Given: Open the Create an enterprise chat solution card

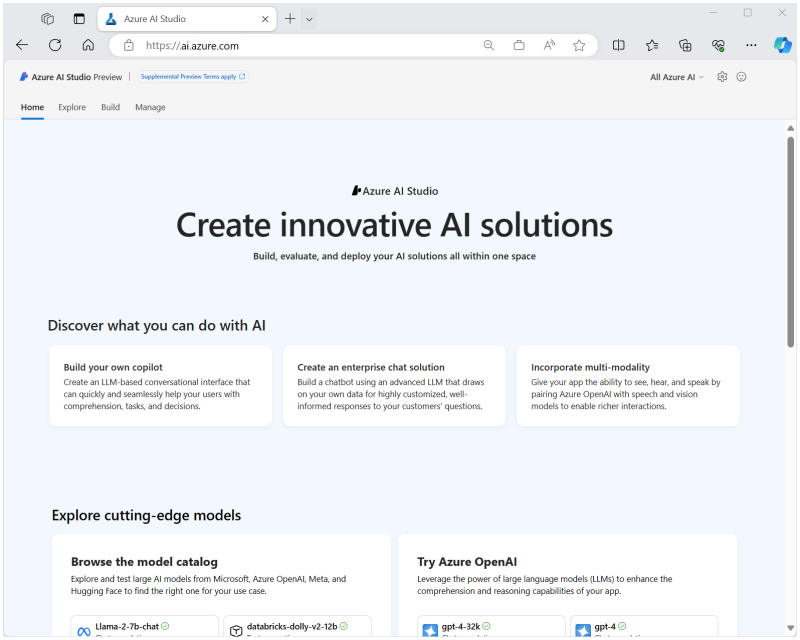Looking at the screenshot, I should tap(394, 386).
